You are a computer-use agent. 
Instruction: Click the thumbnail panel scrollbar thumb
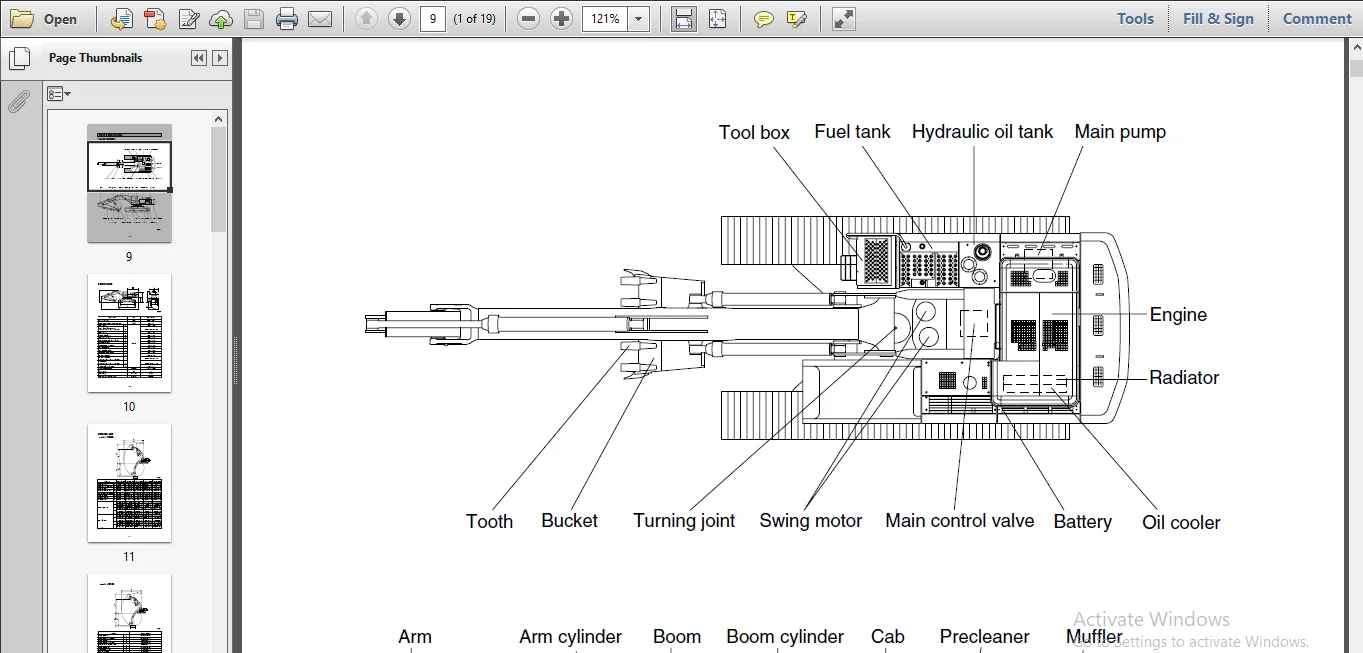click(219, 180)
